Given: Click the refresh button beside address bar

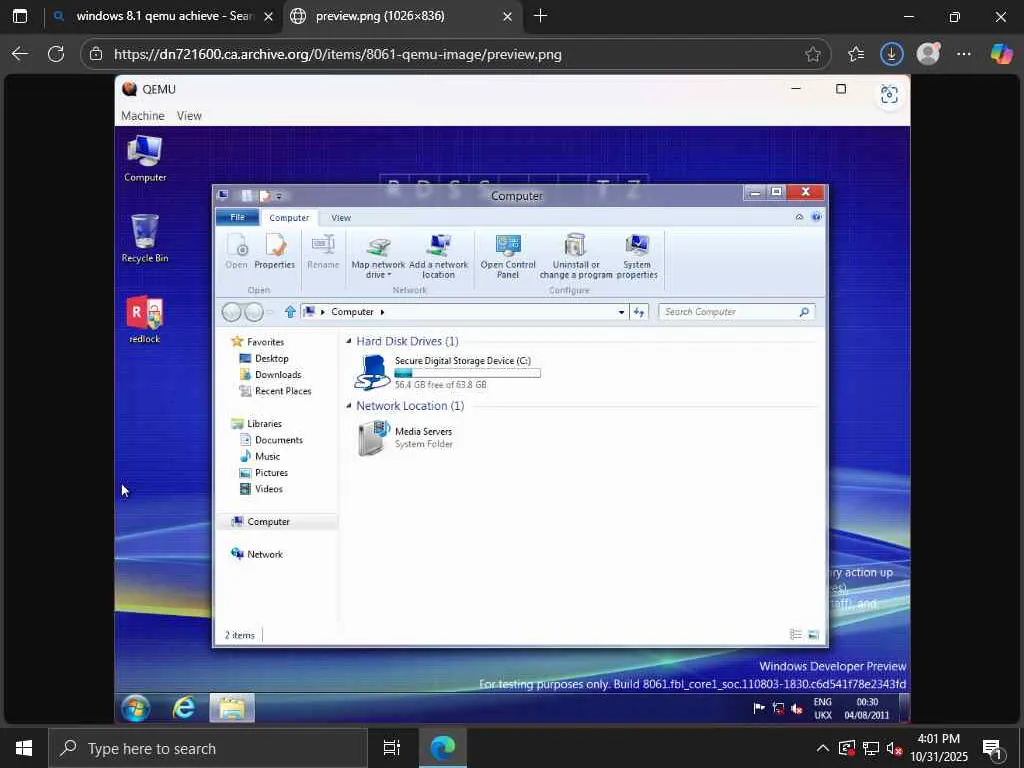Looking at the screenshot, I should coord(639,312).
